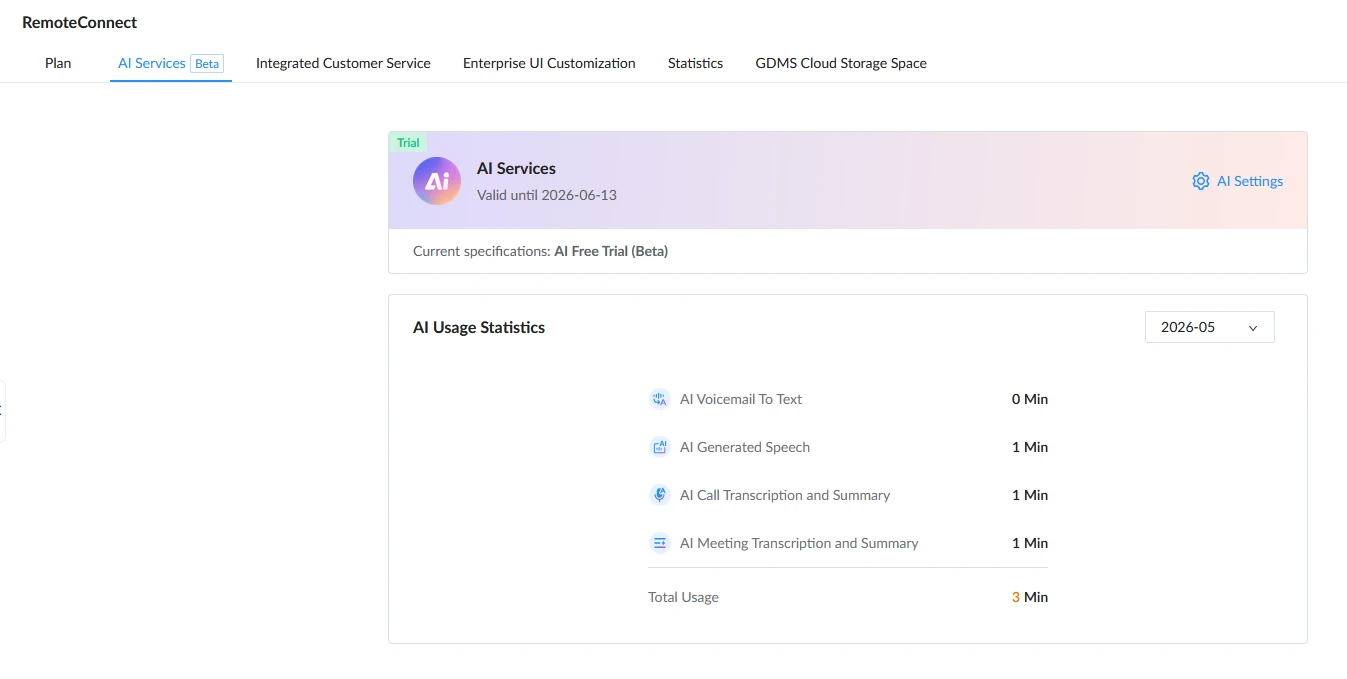This screenshot has height=679, width=1347.
Task: Click the AI Services logo icon
Action: click(437, 181)
